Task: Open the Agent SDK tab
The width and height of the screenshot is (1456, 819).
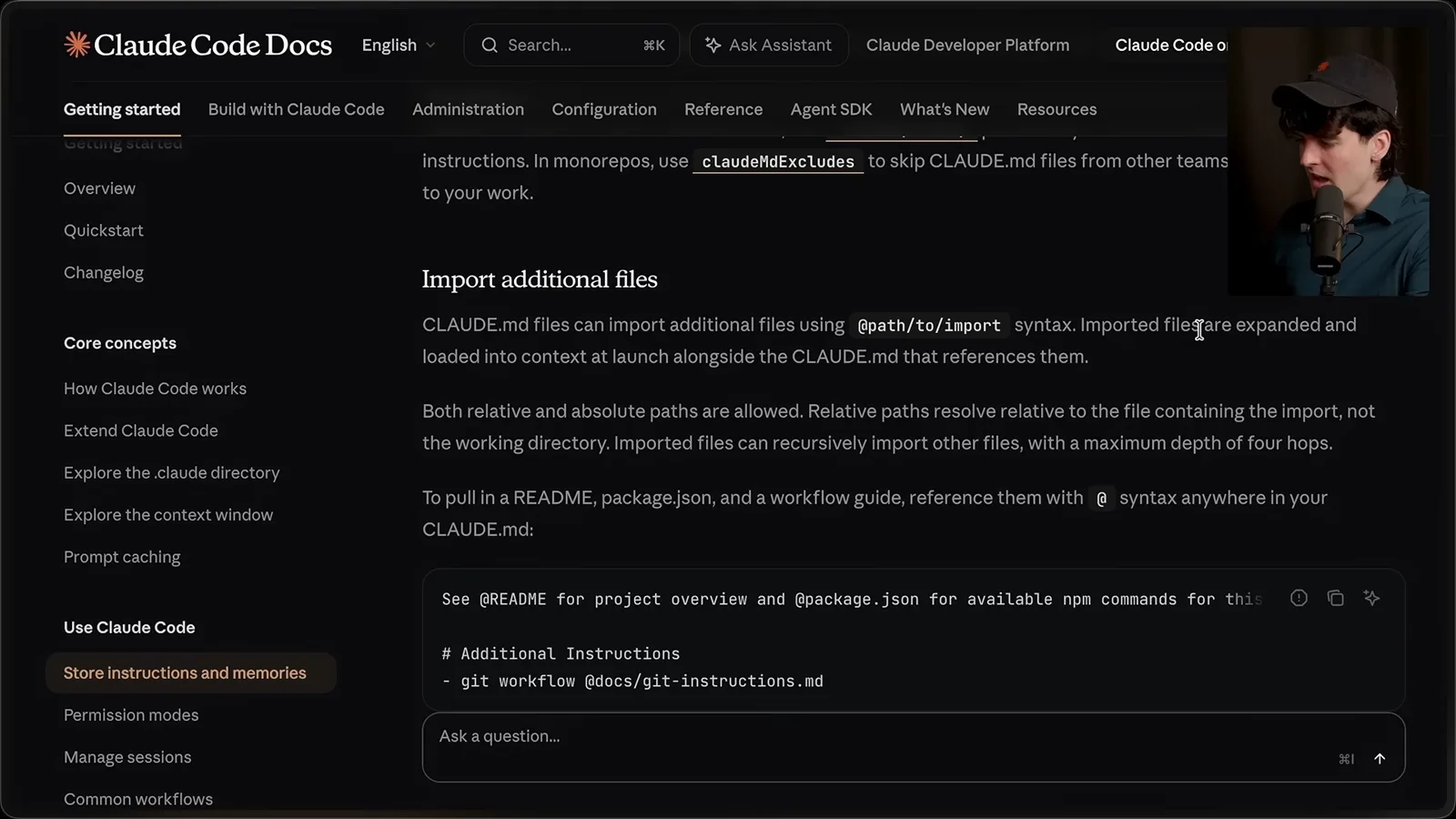Action: [x=832, y=109]
